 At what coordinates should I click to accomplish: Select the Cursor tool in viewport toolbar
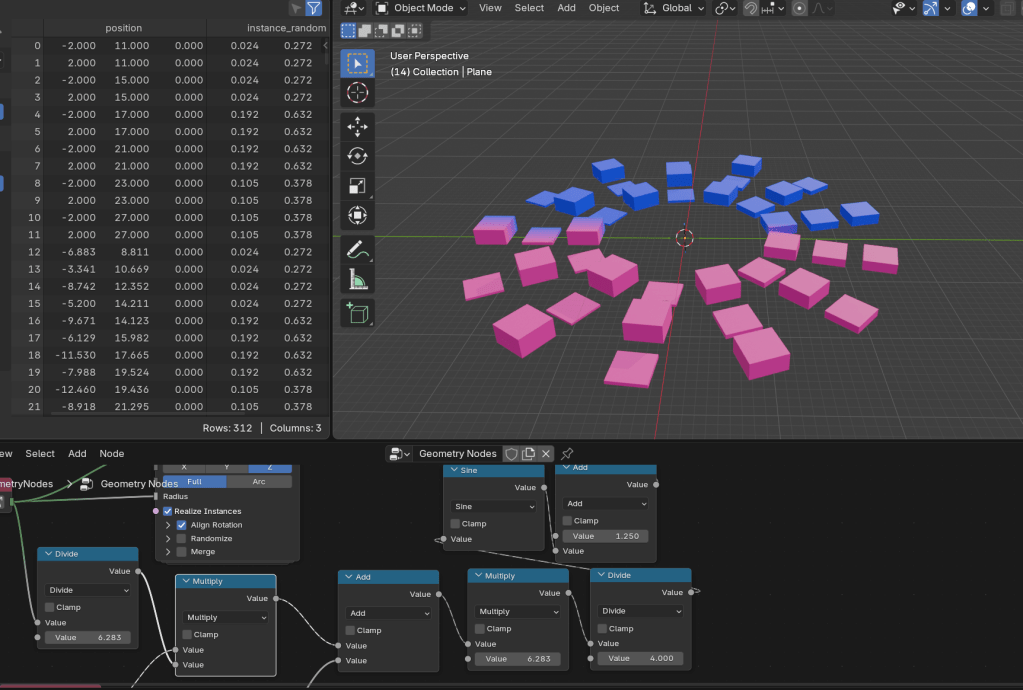[x=357, y=94]
